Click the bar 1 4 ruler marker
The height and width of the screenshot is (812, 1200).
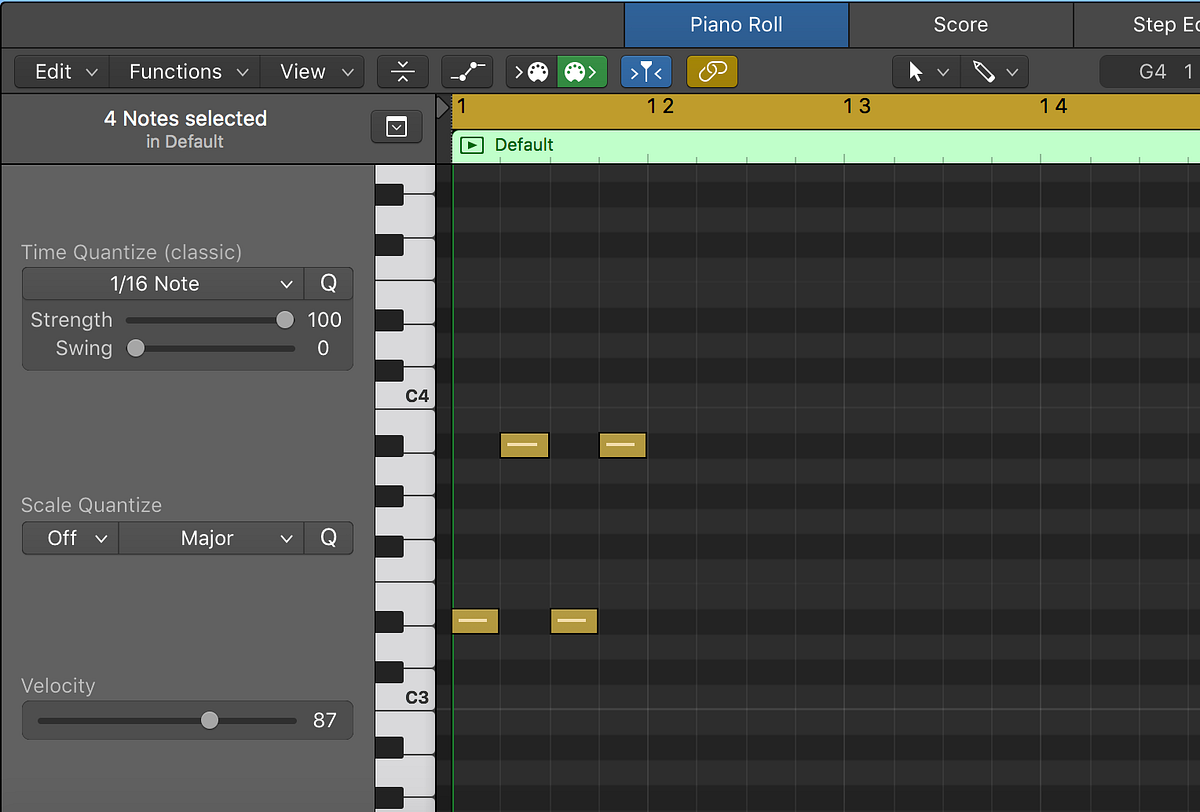pyautogui.click(x=1053, y=106)
